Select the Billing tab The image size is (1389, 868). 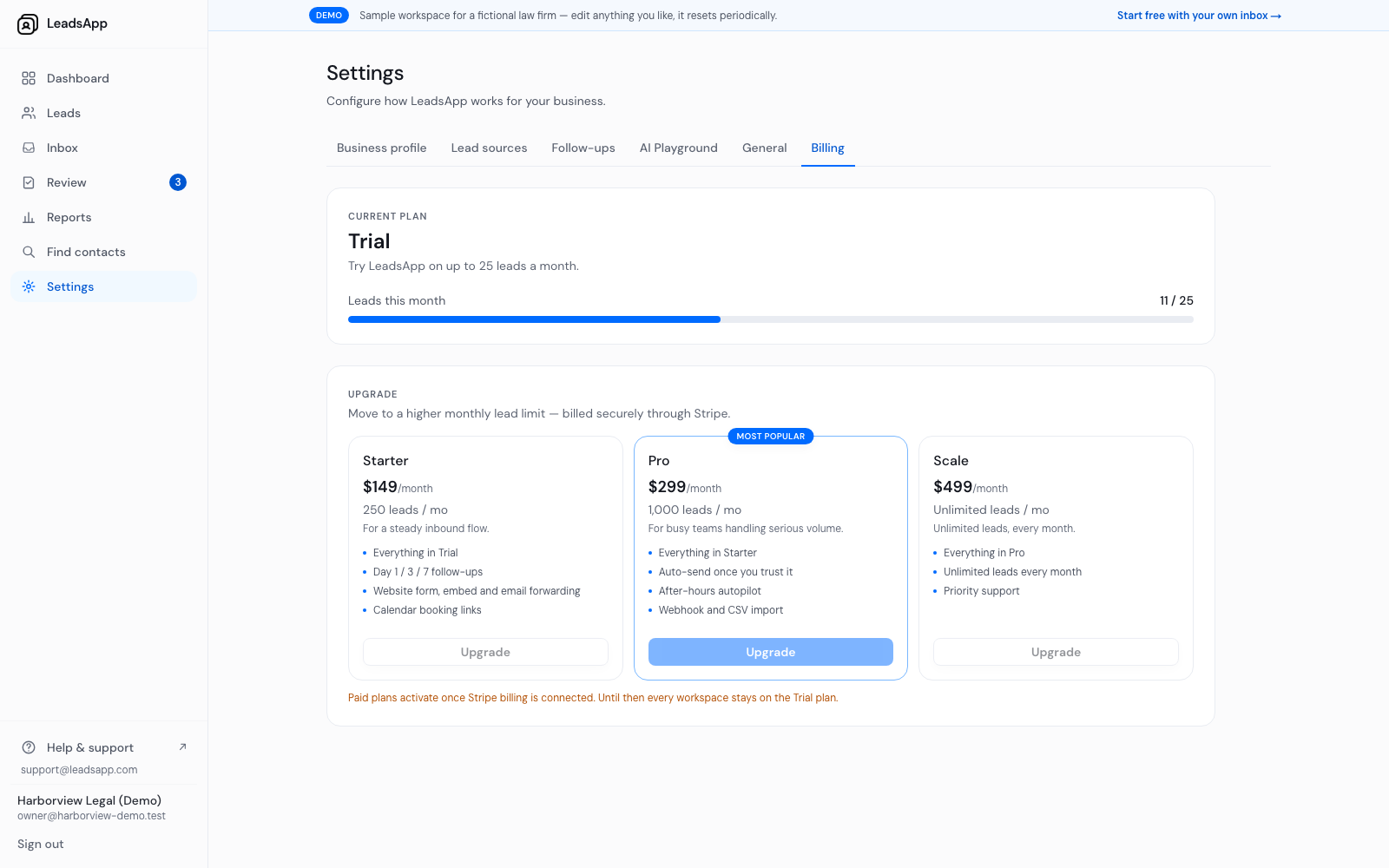coord(828,148)
